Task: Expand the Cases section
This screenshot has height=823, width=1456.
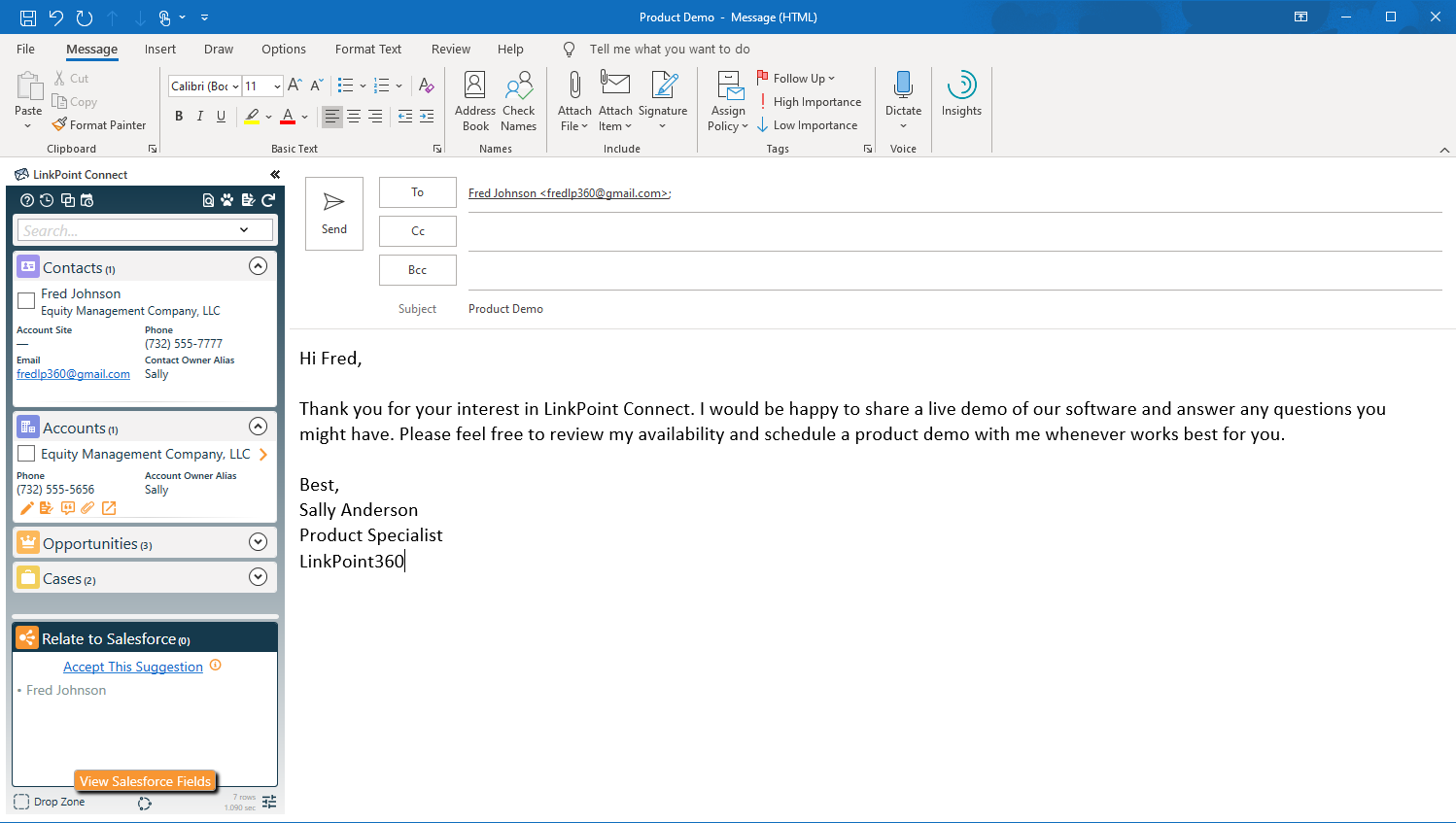Action: (258, 577)
